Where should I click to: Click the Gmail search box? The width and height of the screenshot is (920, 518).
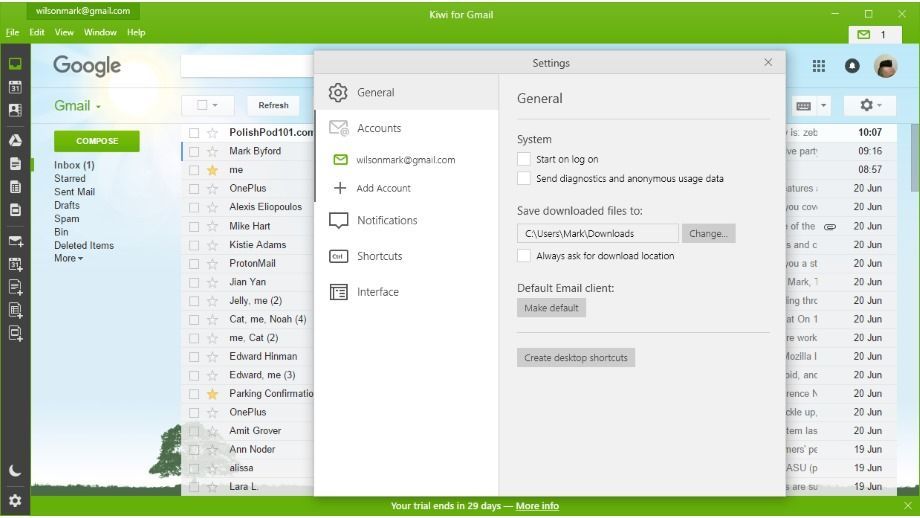[x=247, y=66]
